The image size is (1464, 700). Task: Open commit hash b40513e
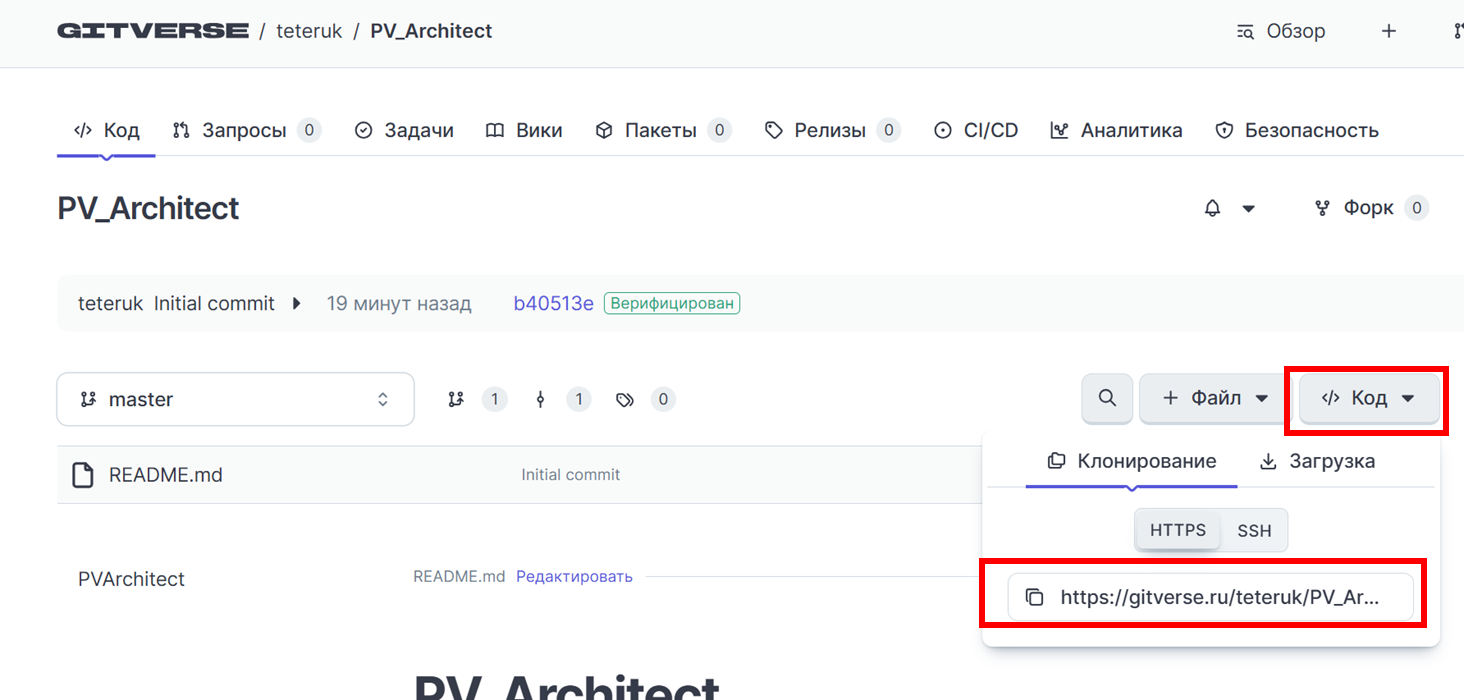pyautogui.click(x=553, y=303)
